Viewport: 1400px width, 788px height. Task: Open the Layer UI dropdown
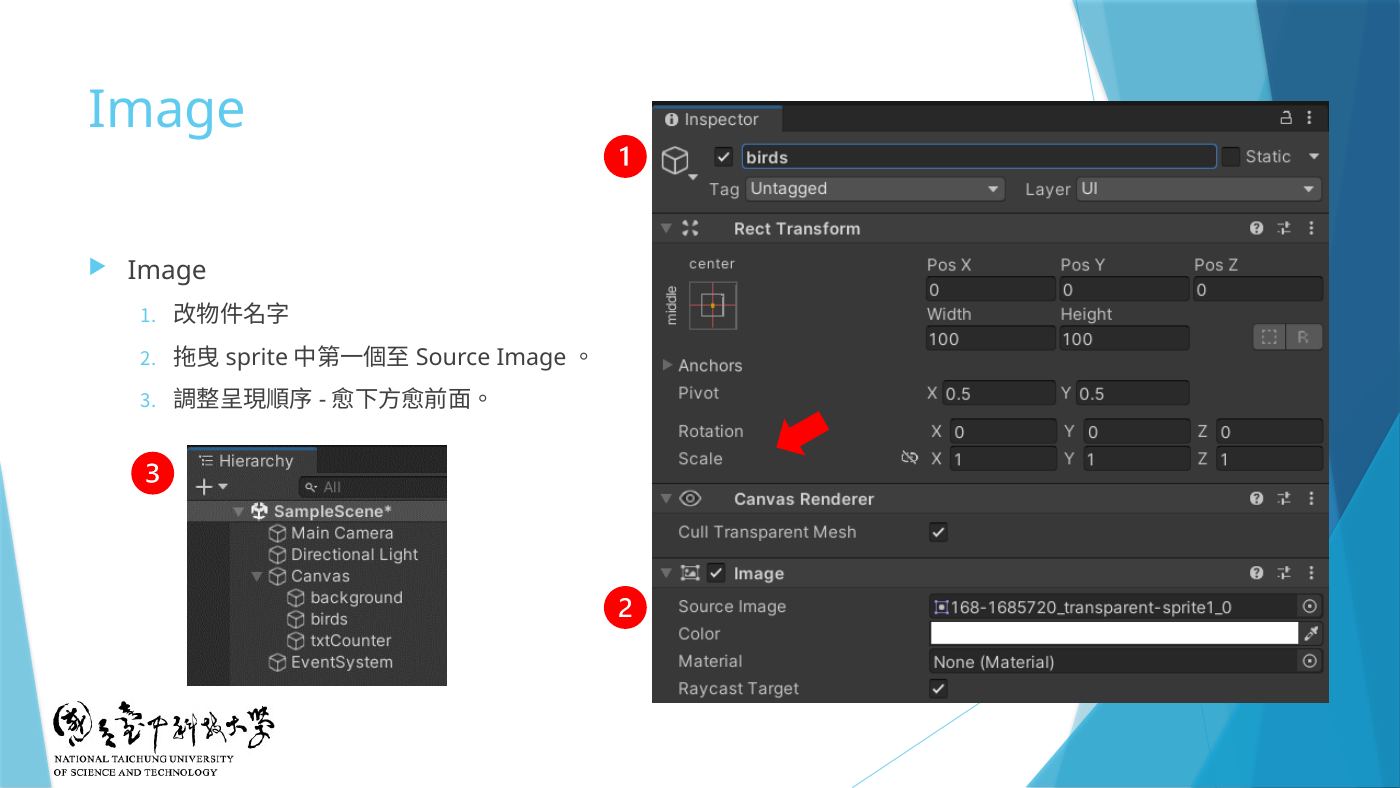1199,188
